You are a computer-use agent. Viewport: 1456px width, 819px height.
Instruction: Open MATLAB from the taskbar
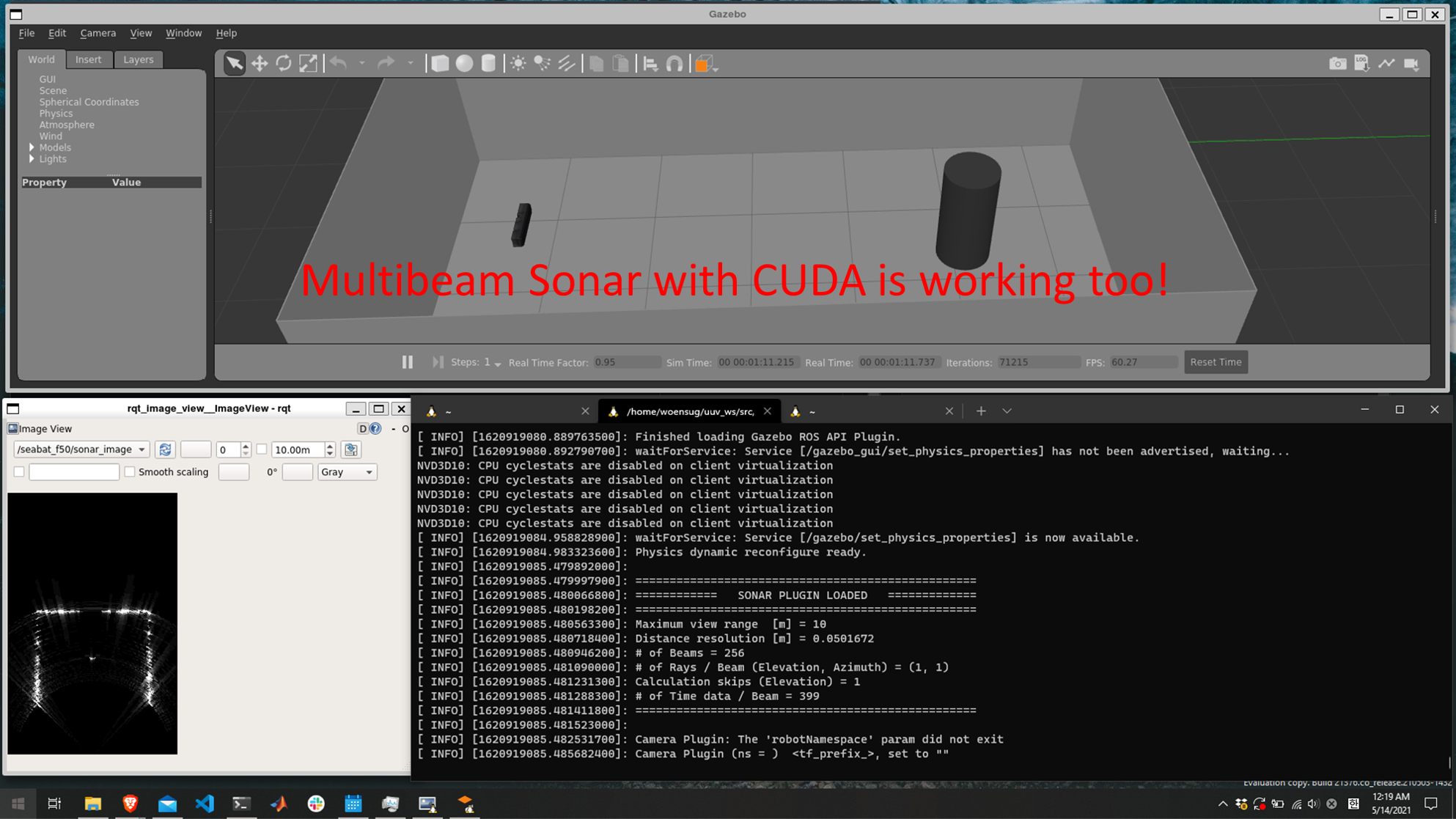pos(279,804)
